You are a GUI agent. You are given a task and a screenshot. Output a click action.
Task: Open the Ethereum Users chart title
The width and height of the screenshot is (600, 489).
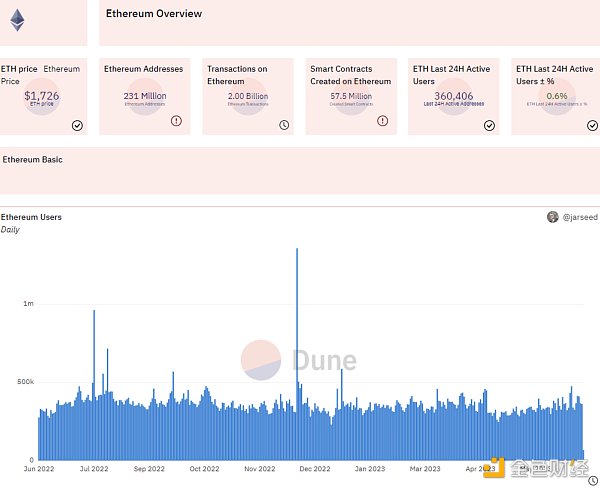[x=31, y=217]
